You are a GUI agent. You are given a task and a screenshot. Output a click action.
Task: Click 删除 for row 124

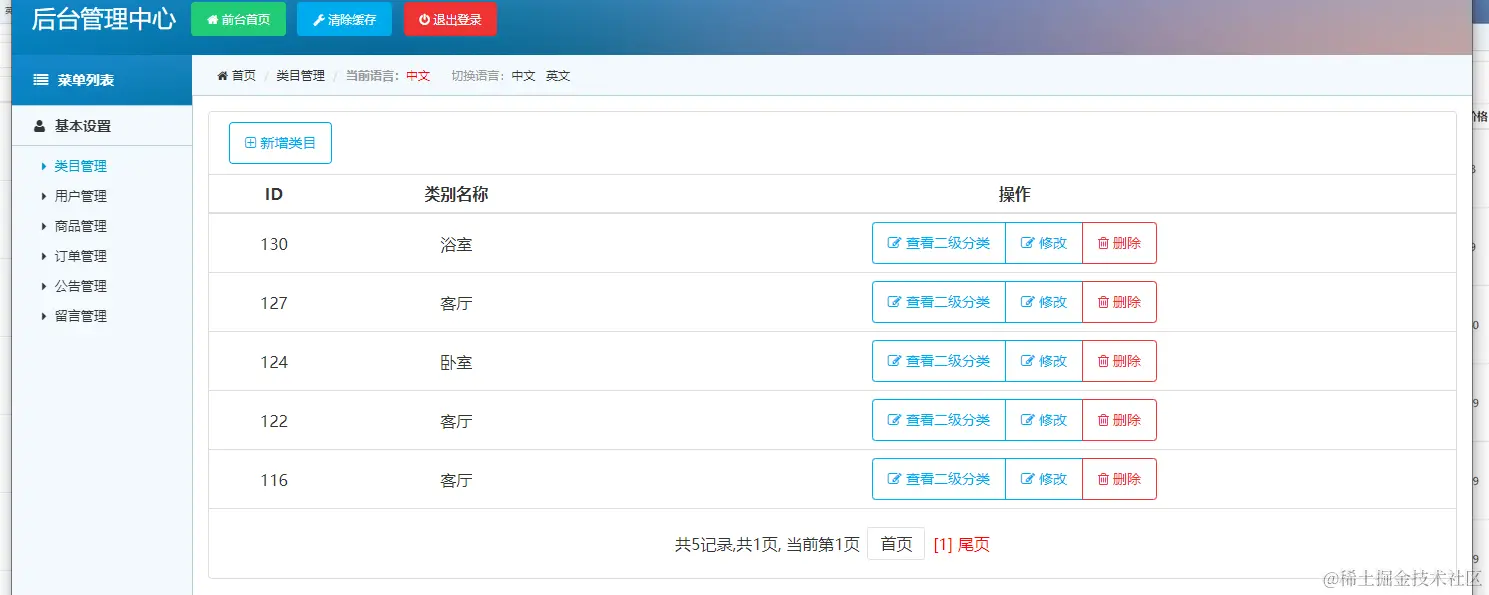(x=1120, y=361)
